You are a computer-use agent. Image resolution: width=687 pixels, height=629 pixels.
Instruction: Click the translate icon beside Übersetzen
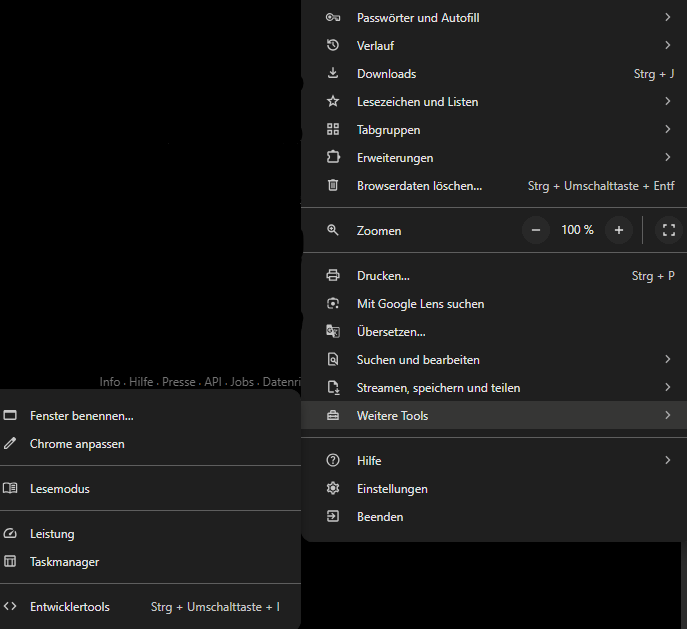click(333, 332)
